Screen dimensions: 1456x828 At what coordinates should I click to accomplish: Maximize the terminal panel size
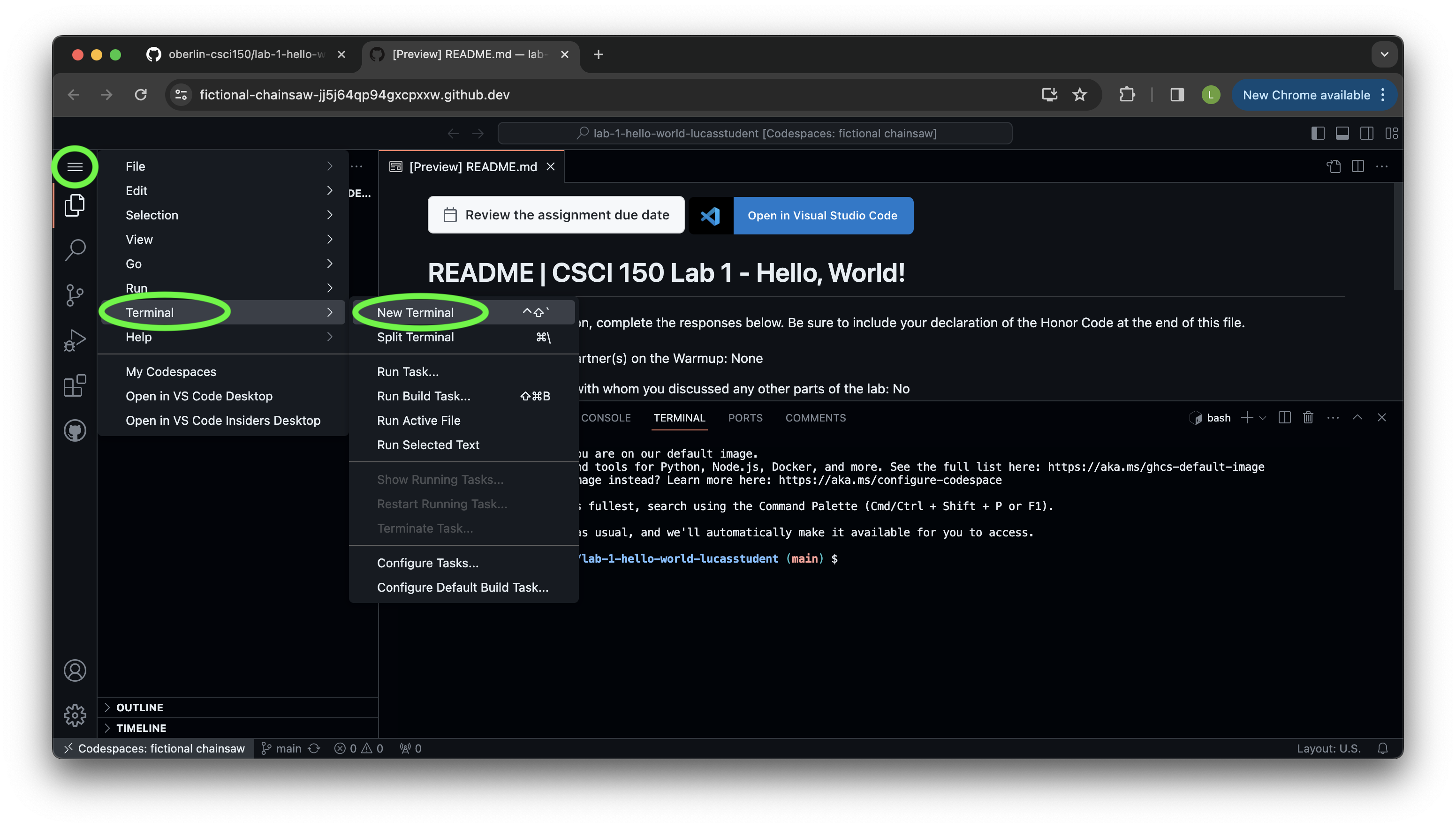coord(1357,417)
